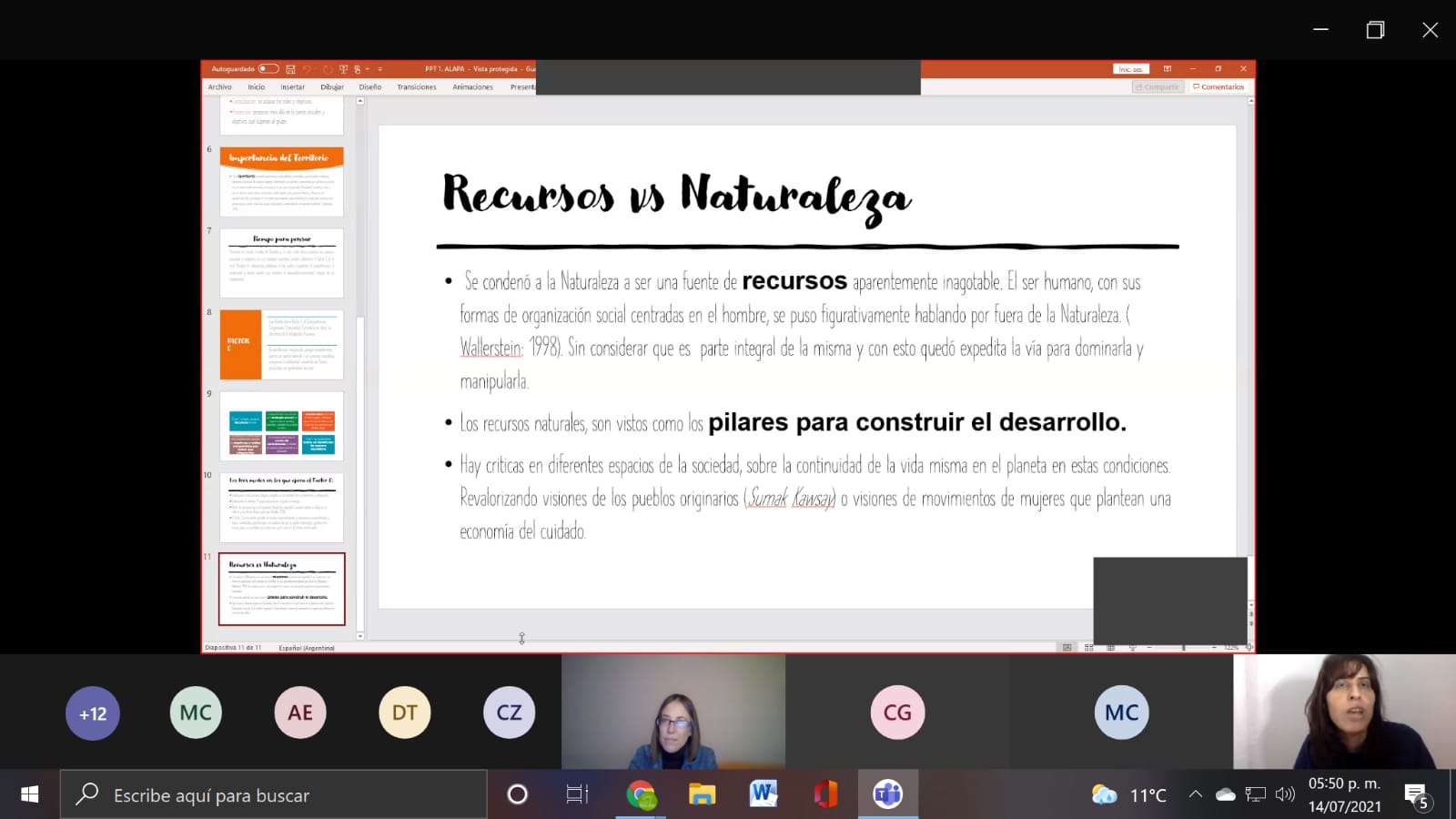This screenshot has width=1456, height=819.
Task: Click the volume speaker icon in system tray
Action: tap(1285, 794)
